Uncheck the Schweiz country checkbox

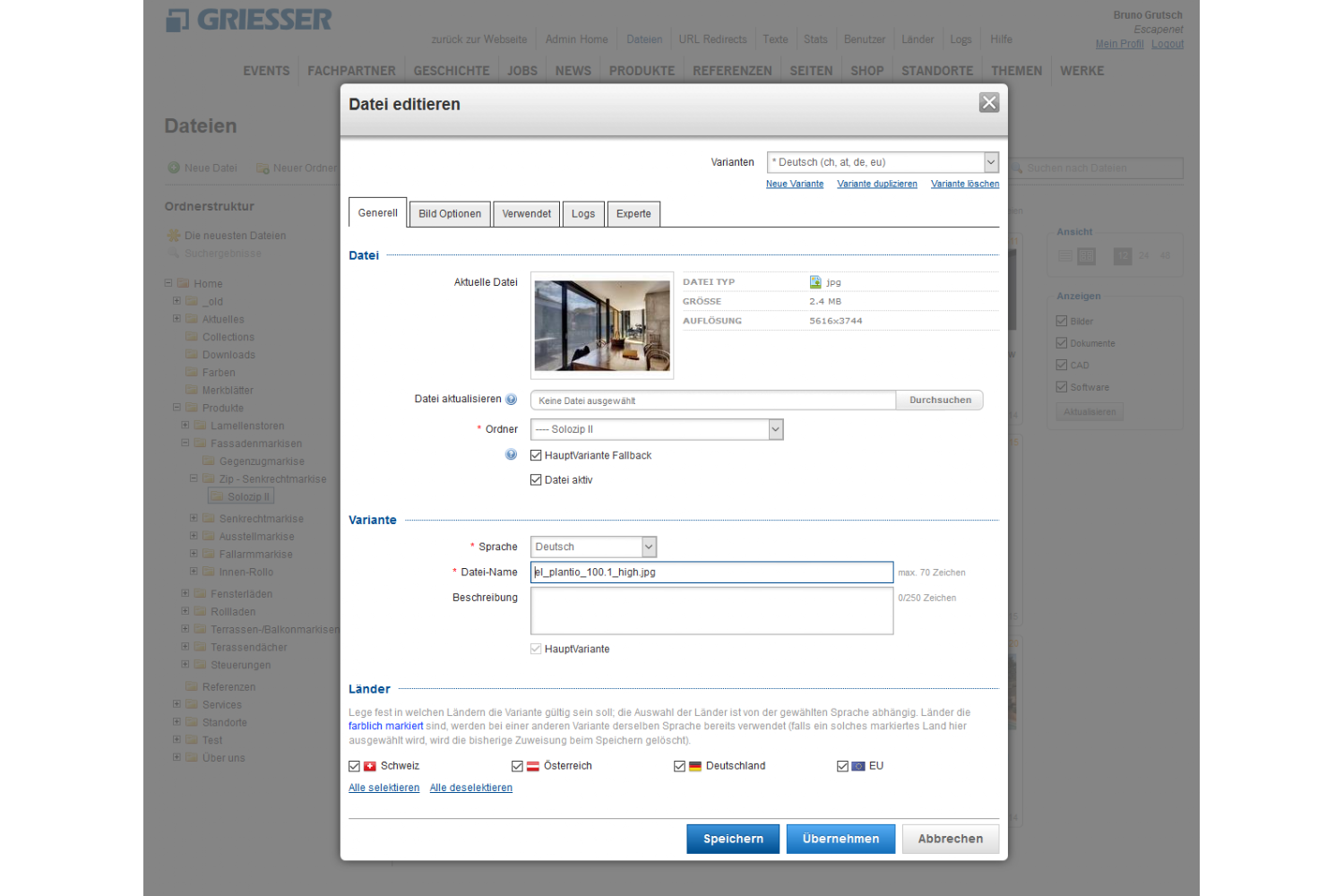[355, 767]
